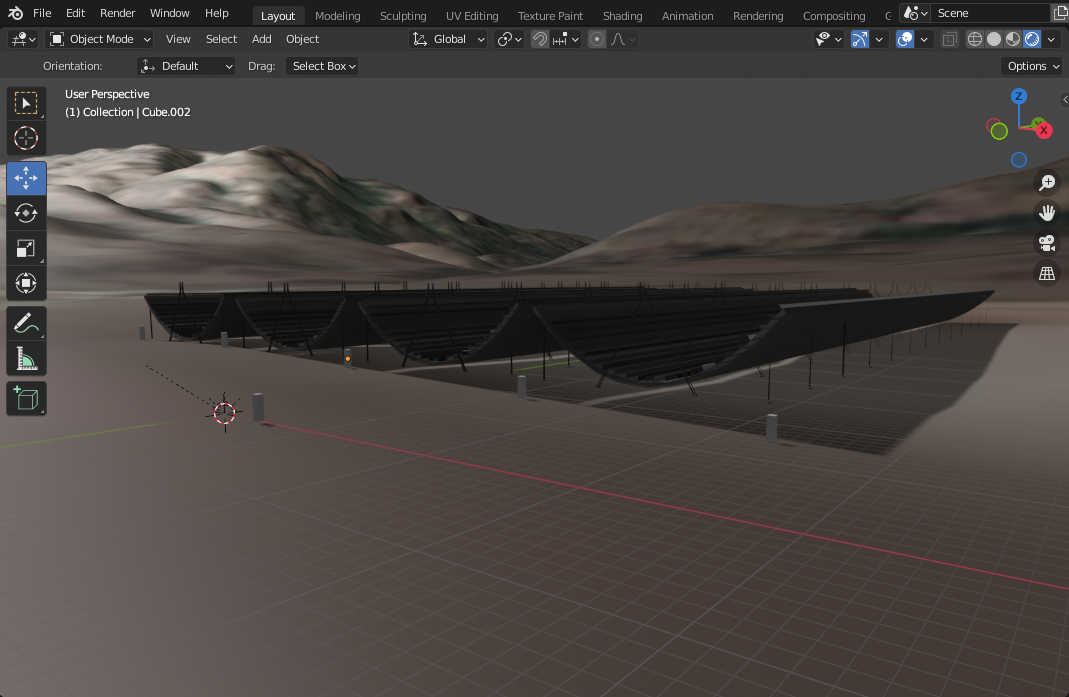Click the Zoom magnifier in viewport sidebar
1069x697 pixels.
pos(1046,182)
